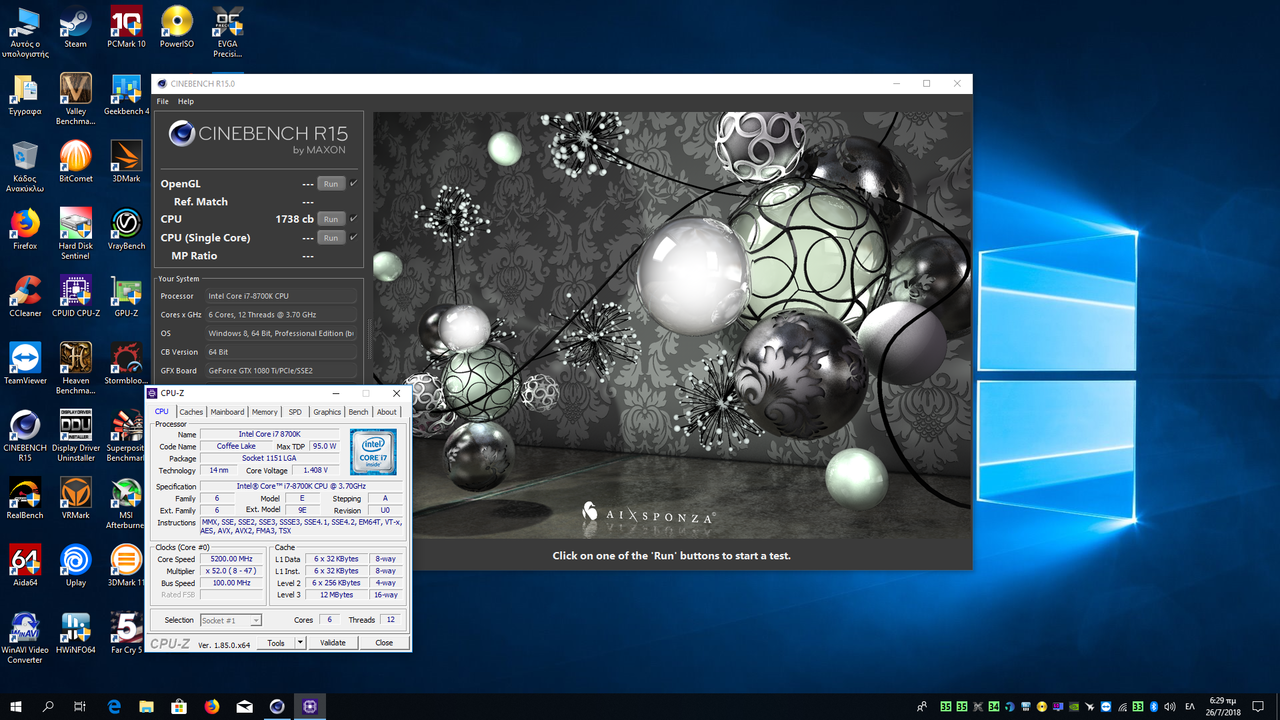This screenshot has height=720, width=1280.
Task: Open Valley Benchmark desktop icon
Action: [75, 99]
